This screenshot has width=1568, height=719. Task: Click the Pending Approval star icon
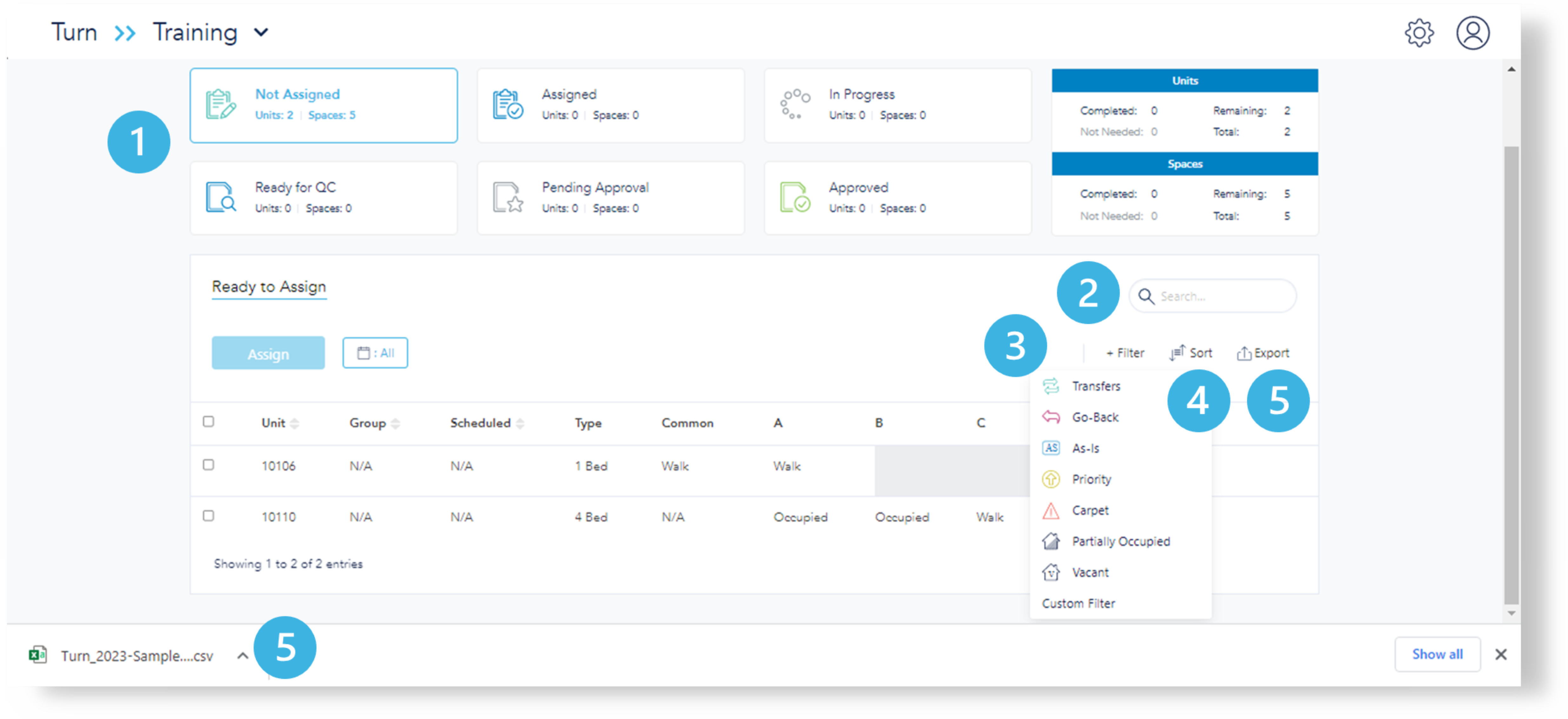[508, 198]
